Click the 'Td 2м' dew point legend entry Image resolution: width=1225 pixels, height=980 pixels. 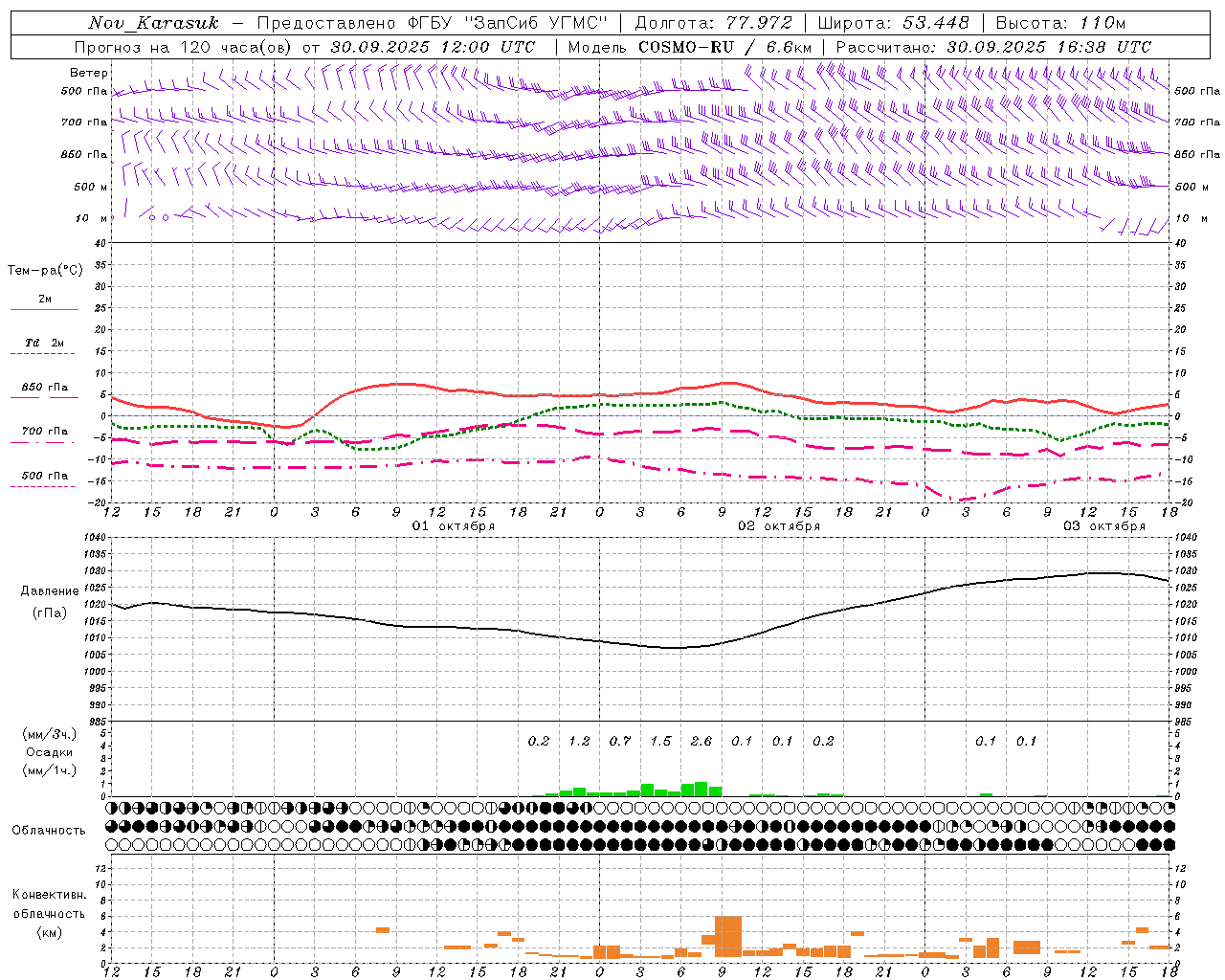pyautogui.click(x=45, y=343)
